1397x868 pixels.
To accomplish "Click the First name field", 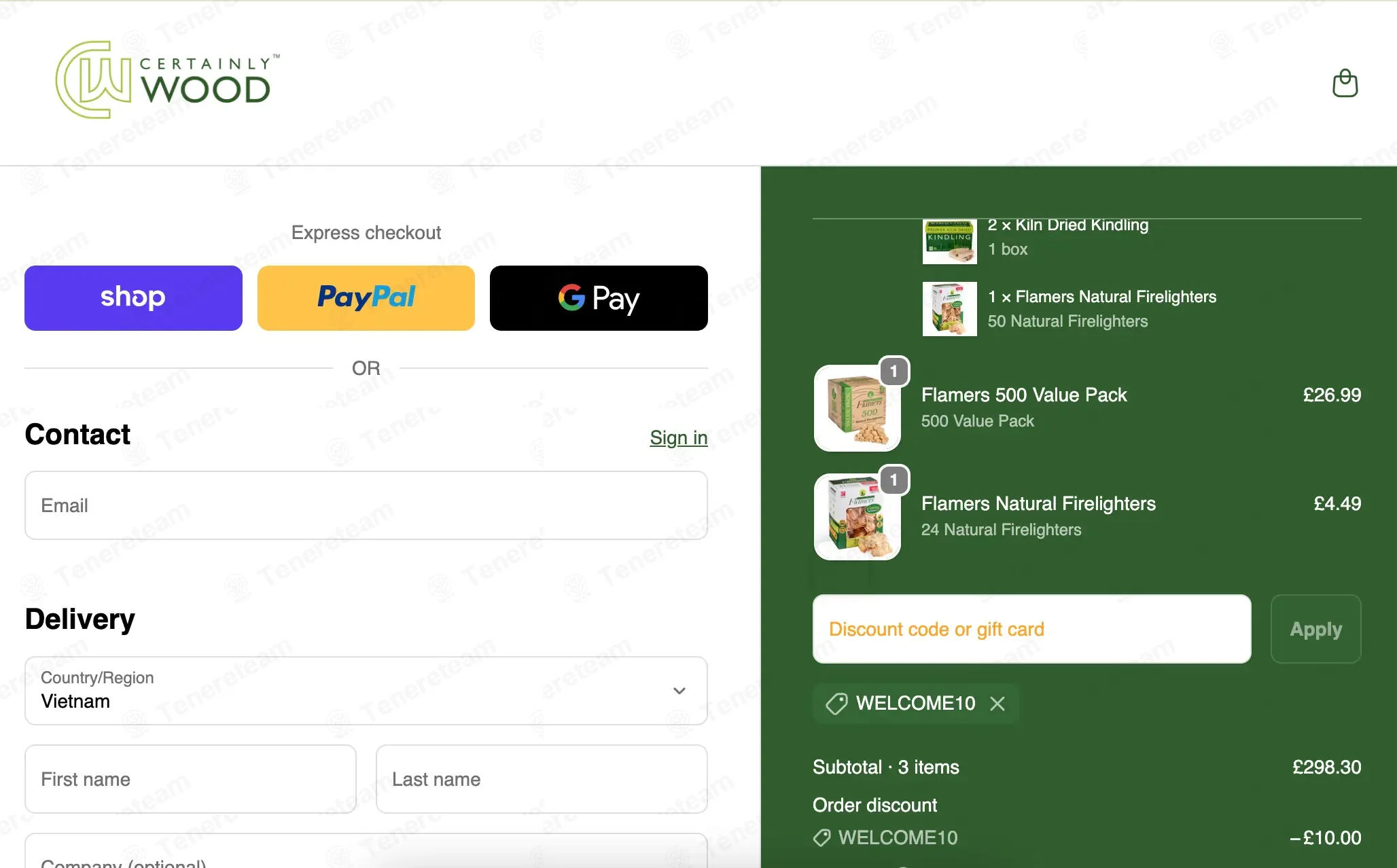I will pos(190,779).
